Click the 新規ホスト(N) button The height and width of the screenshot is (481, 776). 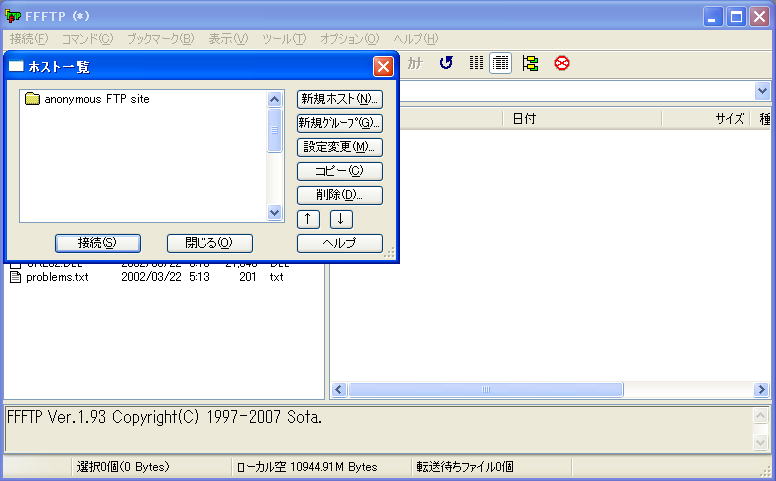(340, 99)
